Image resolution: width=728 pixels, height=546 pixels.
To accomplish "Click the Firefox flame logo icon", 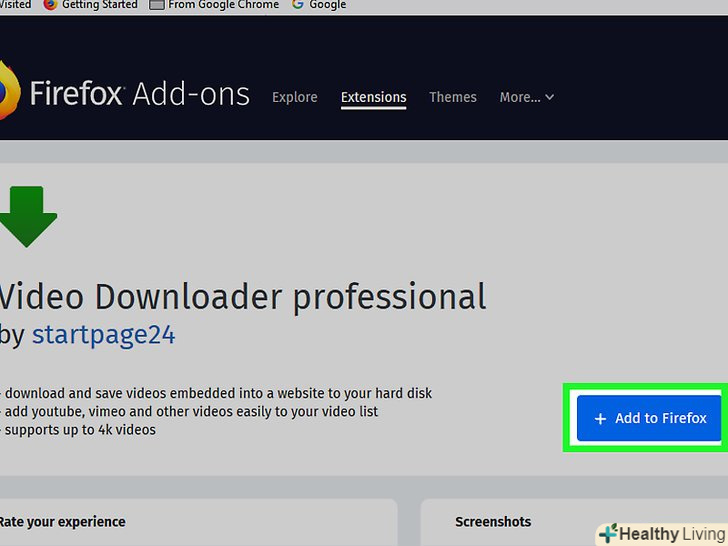I will pos(9,91).
